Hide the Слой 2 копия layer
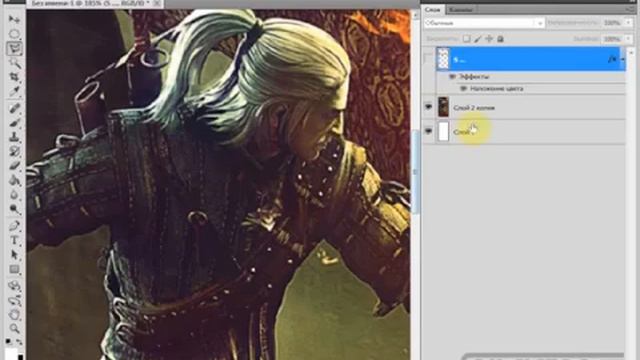The image size is (640, 360). point(428,107)
